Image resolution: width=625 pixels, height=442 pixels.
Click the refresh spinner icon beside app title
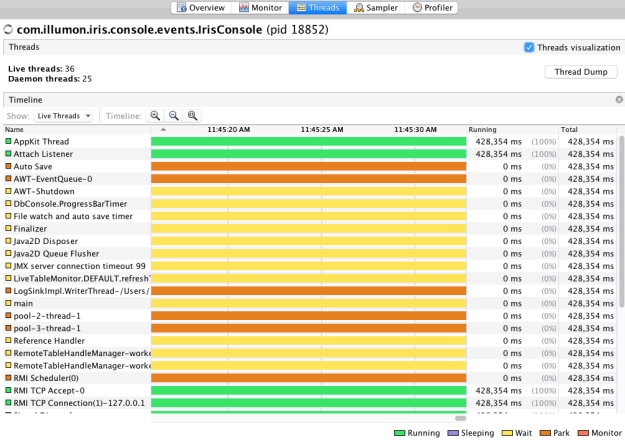pos(8,30)
